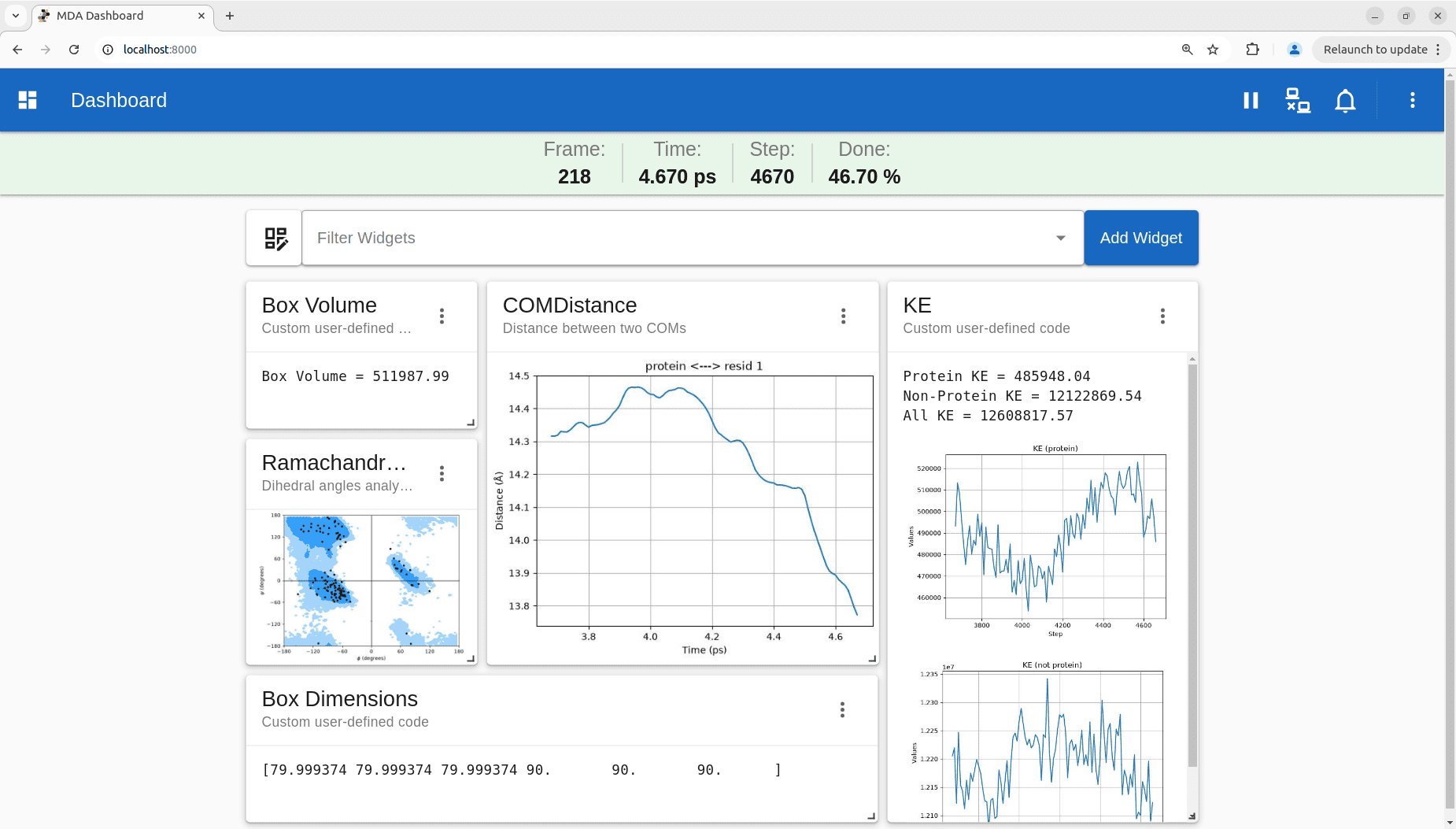Click the Box Dimensions resize handle
Image resolution: width=1456 pixels, height=829 pixels.
(871, 816)
